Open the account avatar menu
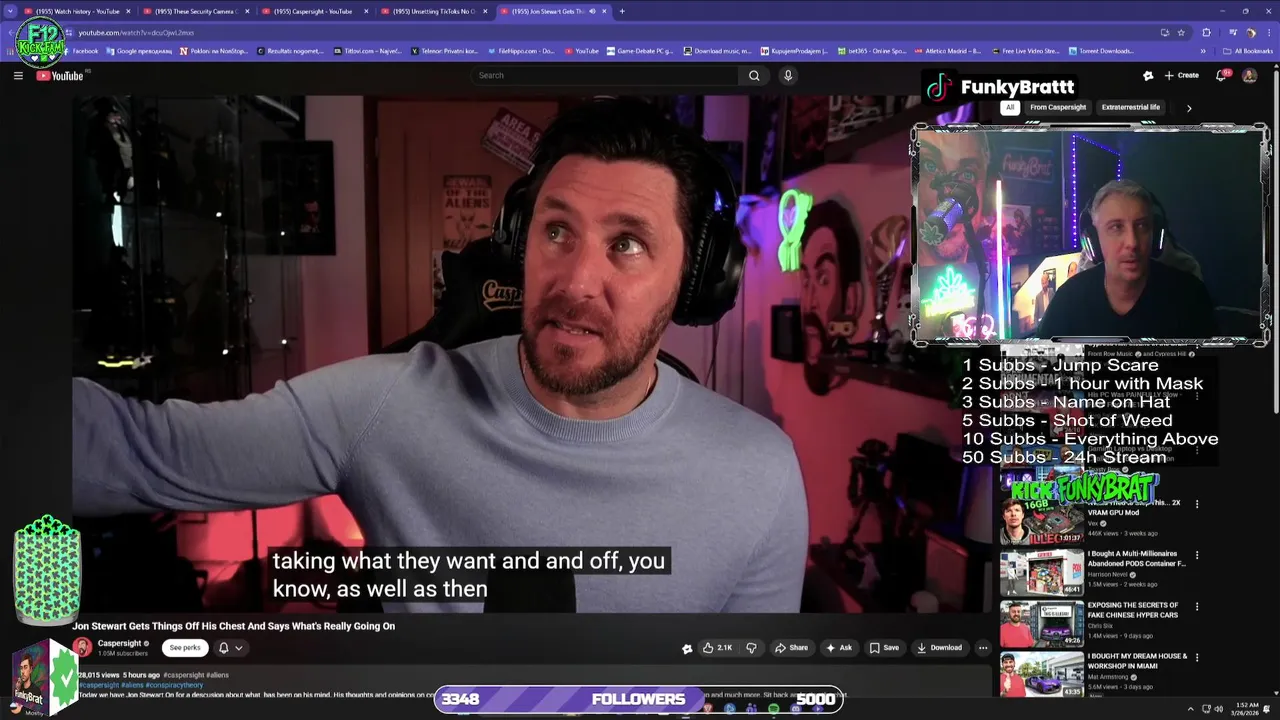 point(1249,76)
